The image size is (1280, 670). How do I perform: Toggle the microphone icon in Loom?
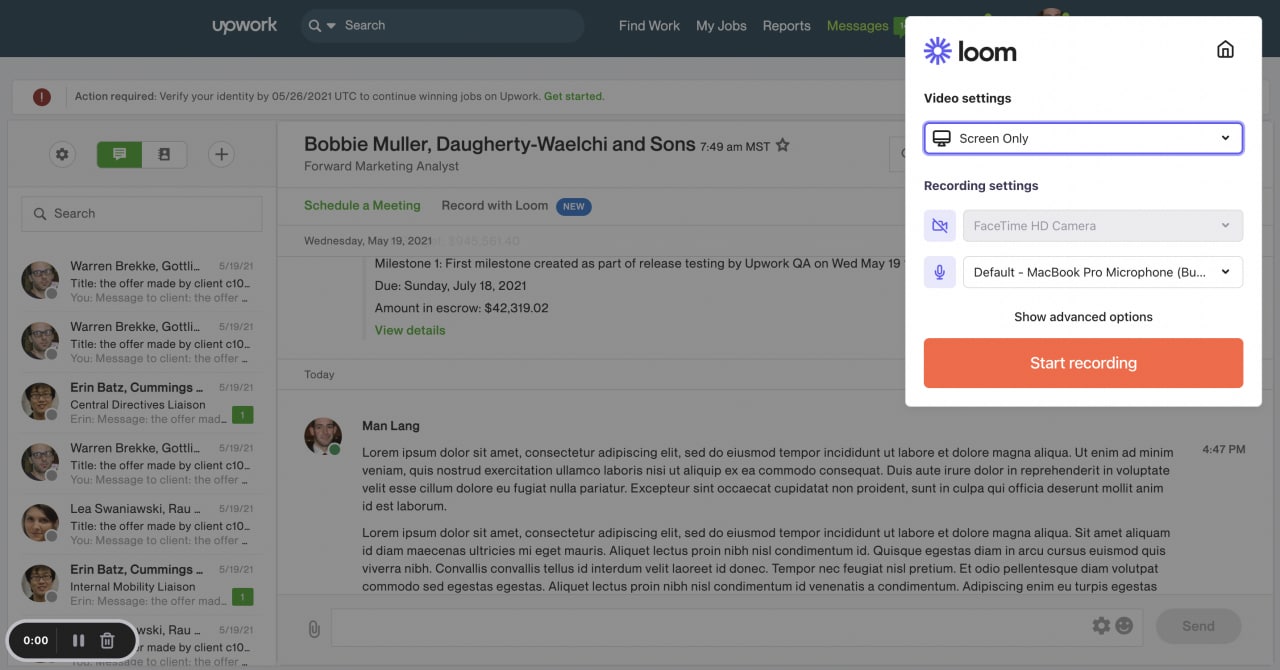(940, 272)
